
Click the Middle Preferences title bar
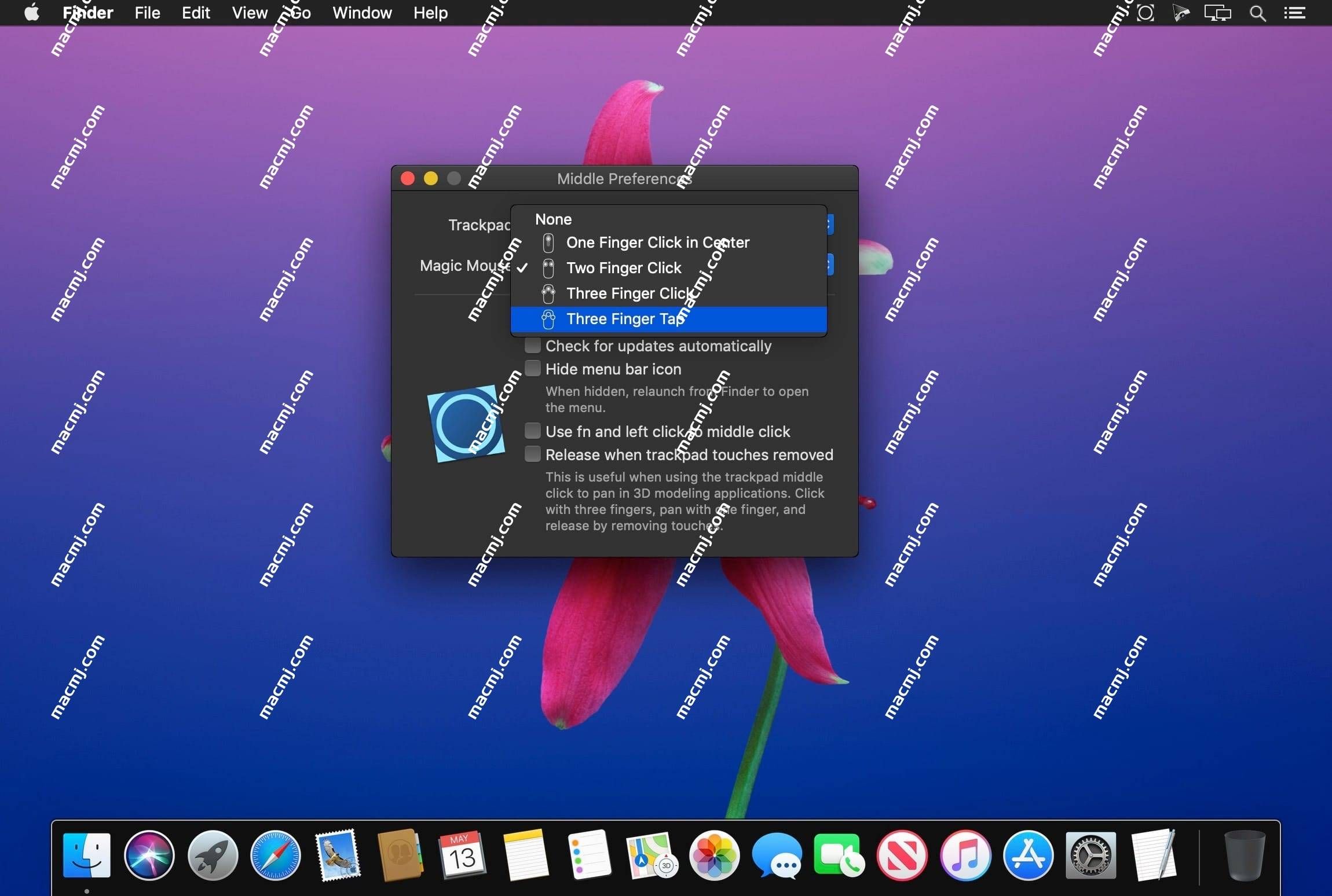coord(624,178)
